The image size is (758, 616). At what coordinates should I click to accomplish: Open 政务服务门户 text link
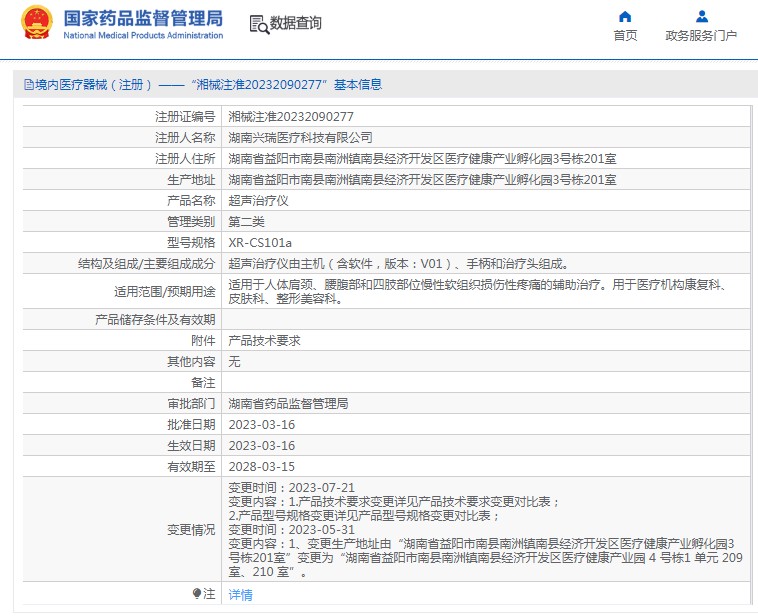[x=701, y=35]
